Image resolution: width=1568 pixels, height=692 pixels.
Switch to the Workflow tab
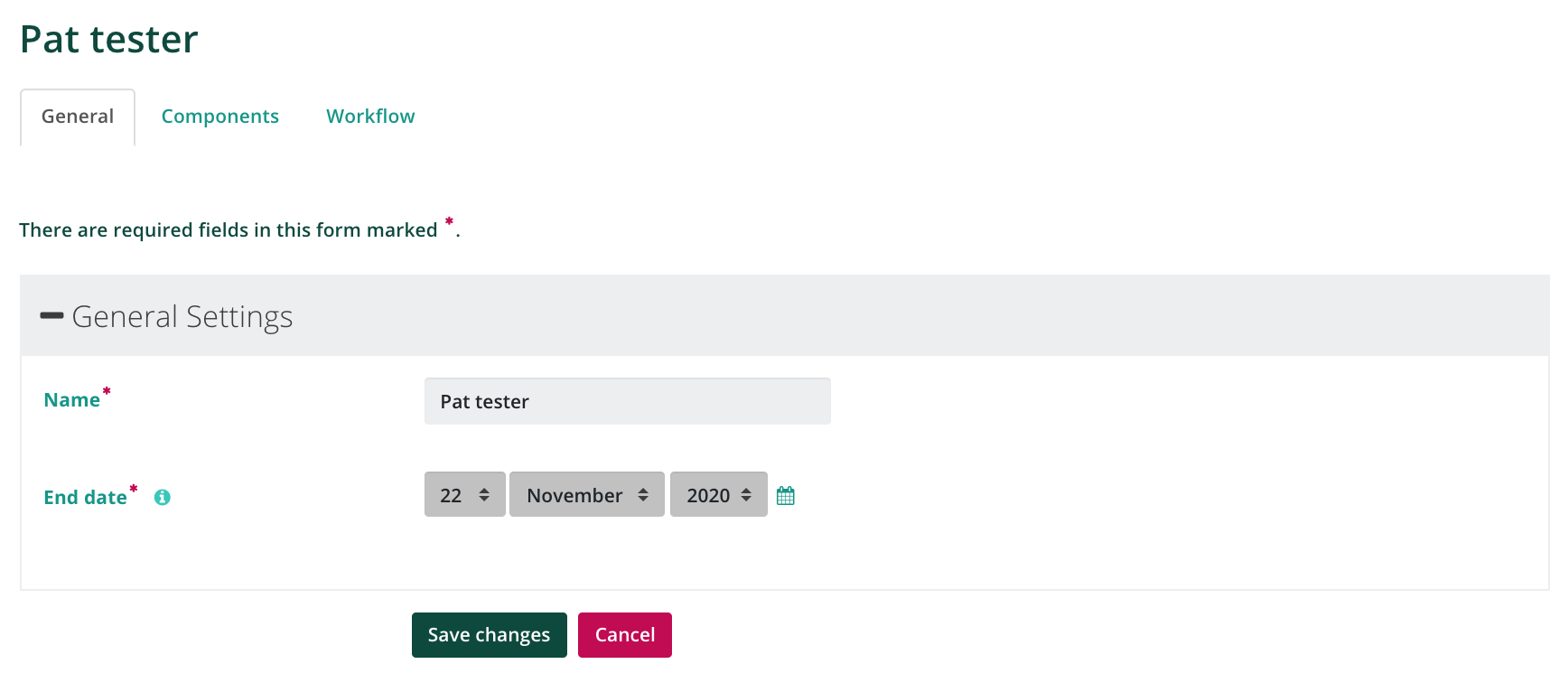370,117
